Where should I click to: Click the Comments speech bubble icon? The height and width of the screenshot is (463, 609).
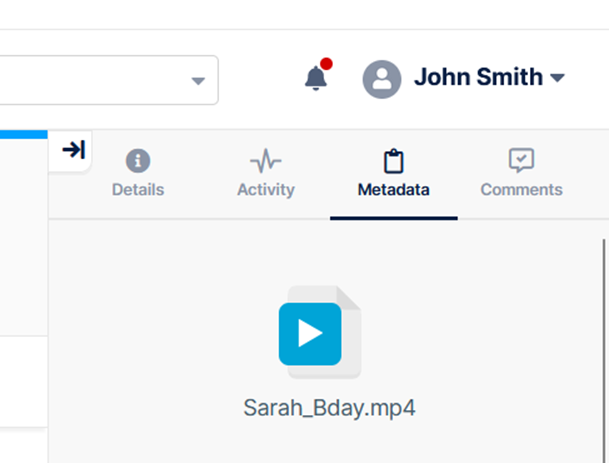coord(521,161)
